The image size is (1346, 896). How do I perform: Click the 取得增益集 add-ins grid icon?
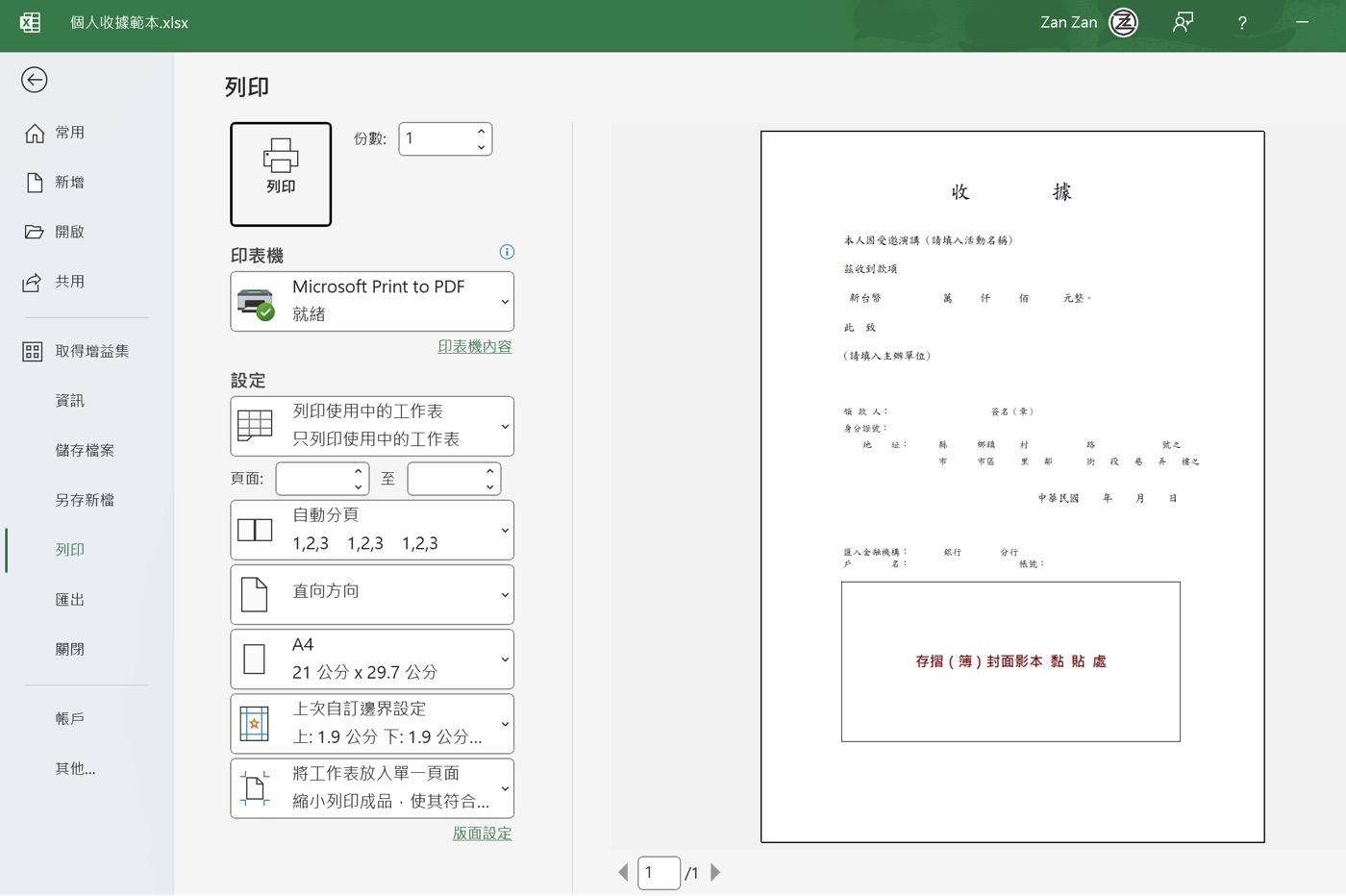coord(33,352)
